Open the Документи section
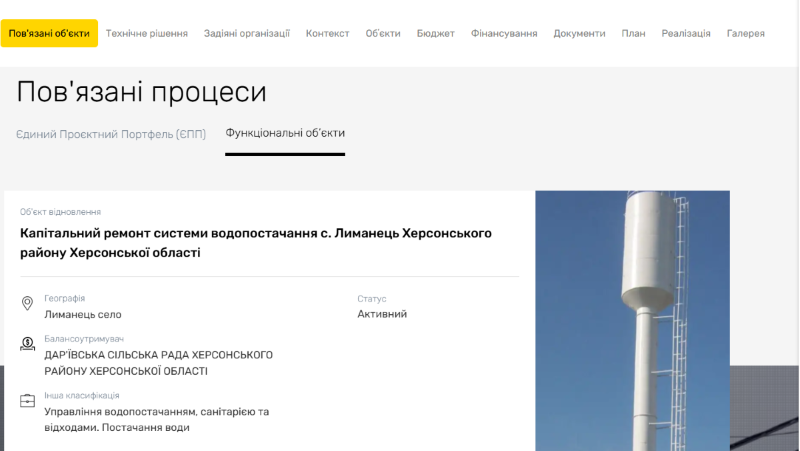This screenshot has width=800, height=451. pos(579,33)
